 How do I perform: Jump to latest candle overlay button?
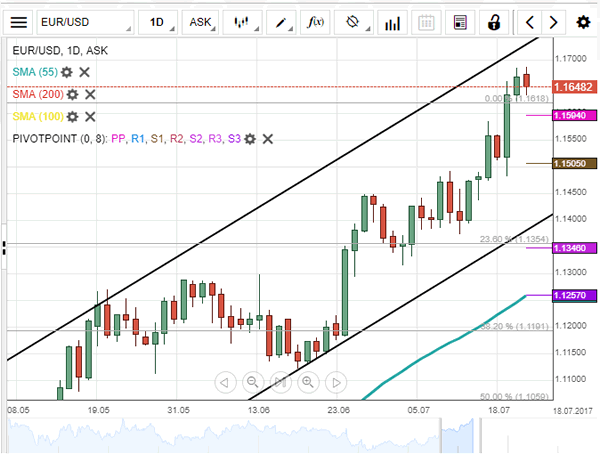coord(280,382)
